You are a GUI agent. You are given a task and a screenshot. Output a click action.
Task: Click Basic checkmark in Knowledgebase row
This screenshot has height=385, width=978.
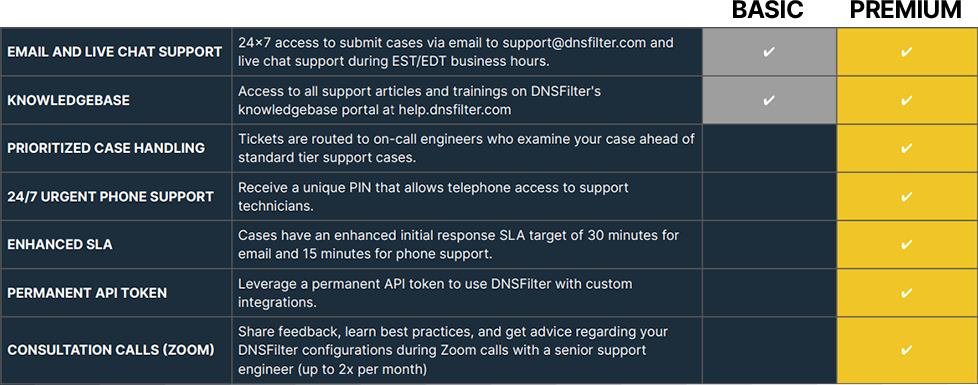point(769,100)
